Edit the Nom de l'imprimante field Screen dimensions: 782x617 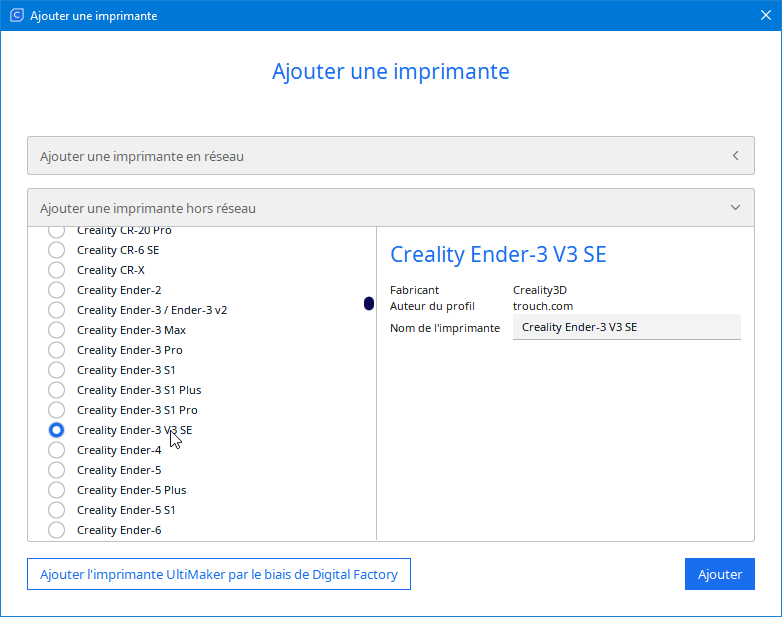click(x=626, y=327)
